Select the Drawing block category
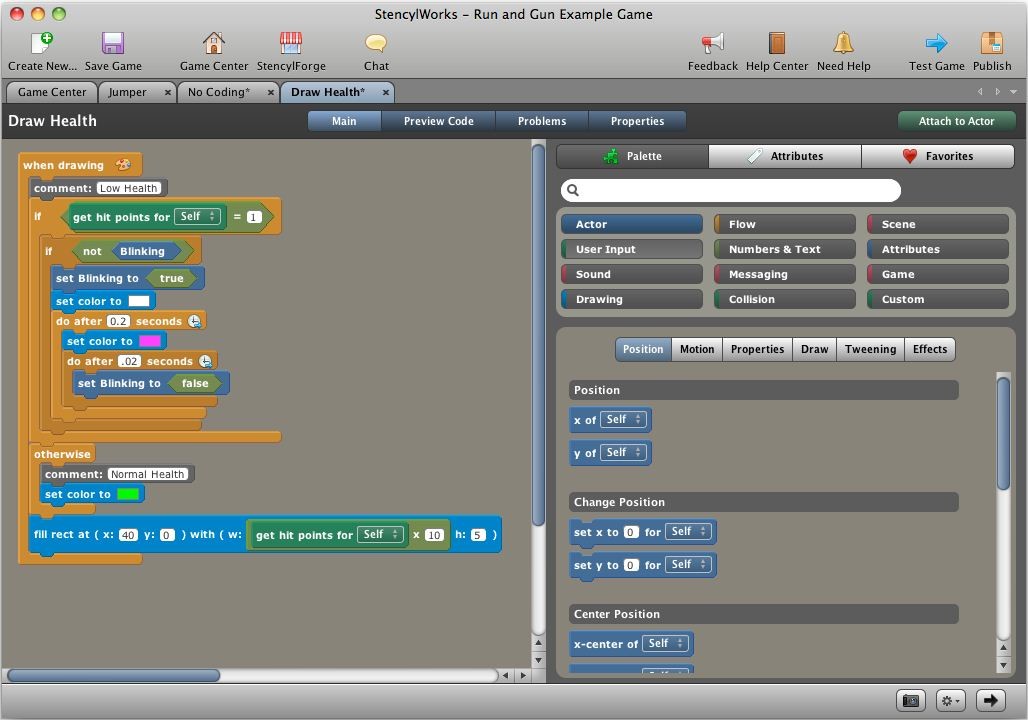Screen dimensions: 1028x720 pos(632,299)
